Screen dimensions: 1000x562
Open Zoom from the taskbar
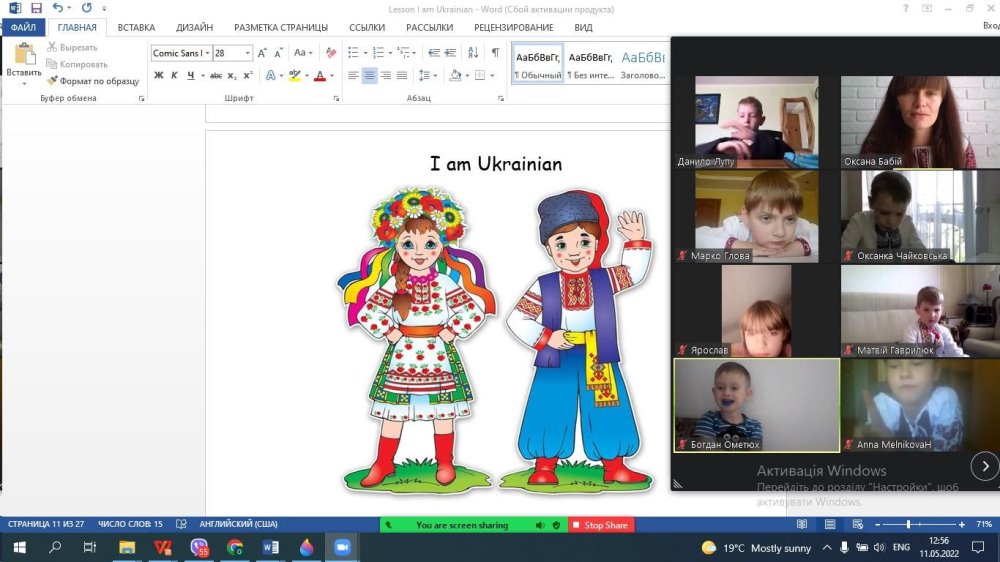pos(342,547)
